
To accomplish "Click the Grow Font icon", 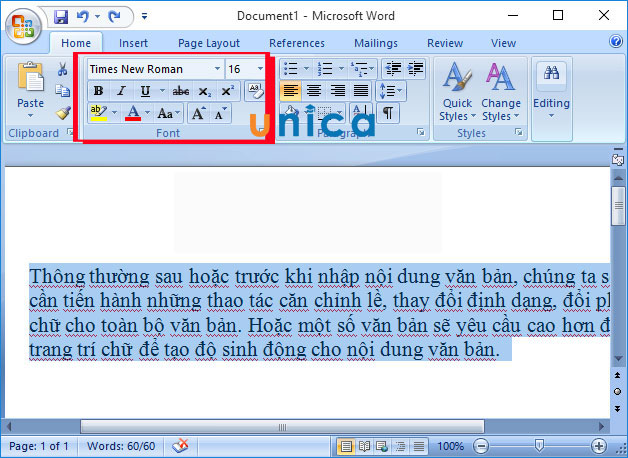I will (198, 114).
